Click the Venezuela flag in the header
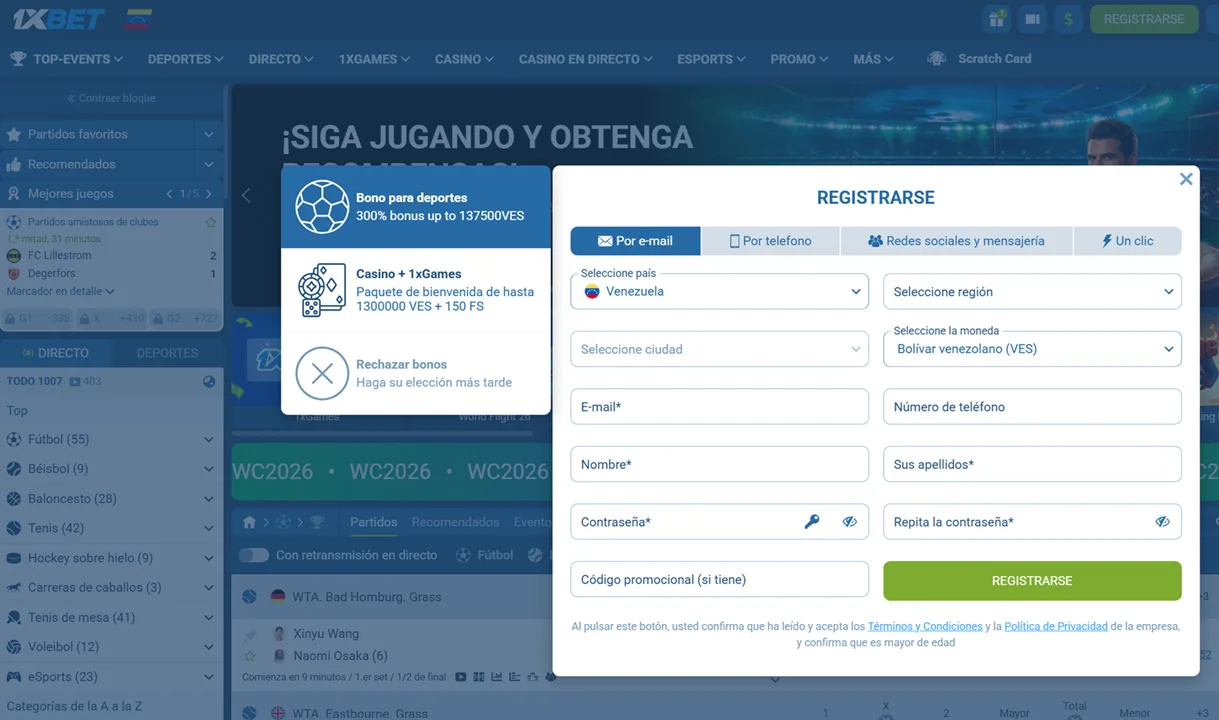Screen dimensions: 1219x720 pos(139,19)
